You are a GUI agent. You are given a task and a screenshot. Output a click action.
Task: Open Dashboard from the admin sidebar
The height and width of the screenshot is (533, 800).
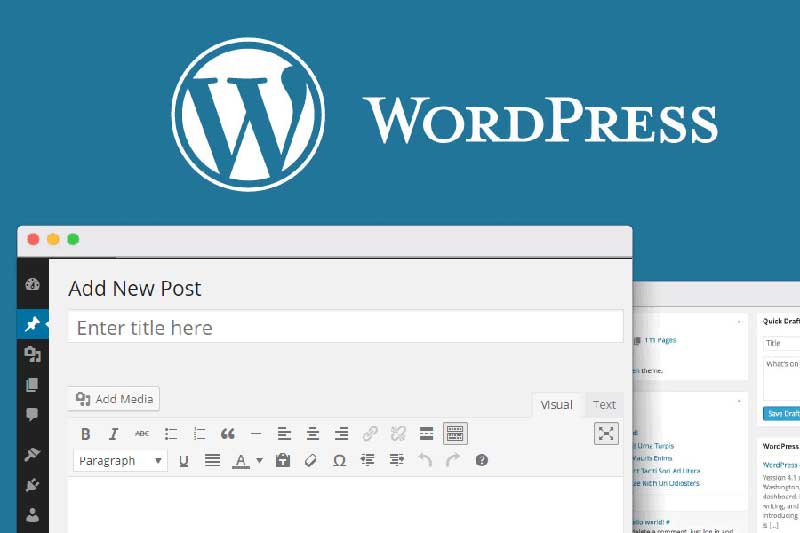pos(33,285)
